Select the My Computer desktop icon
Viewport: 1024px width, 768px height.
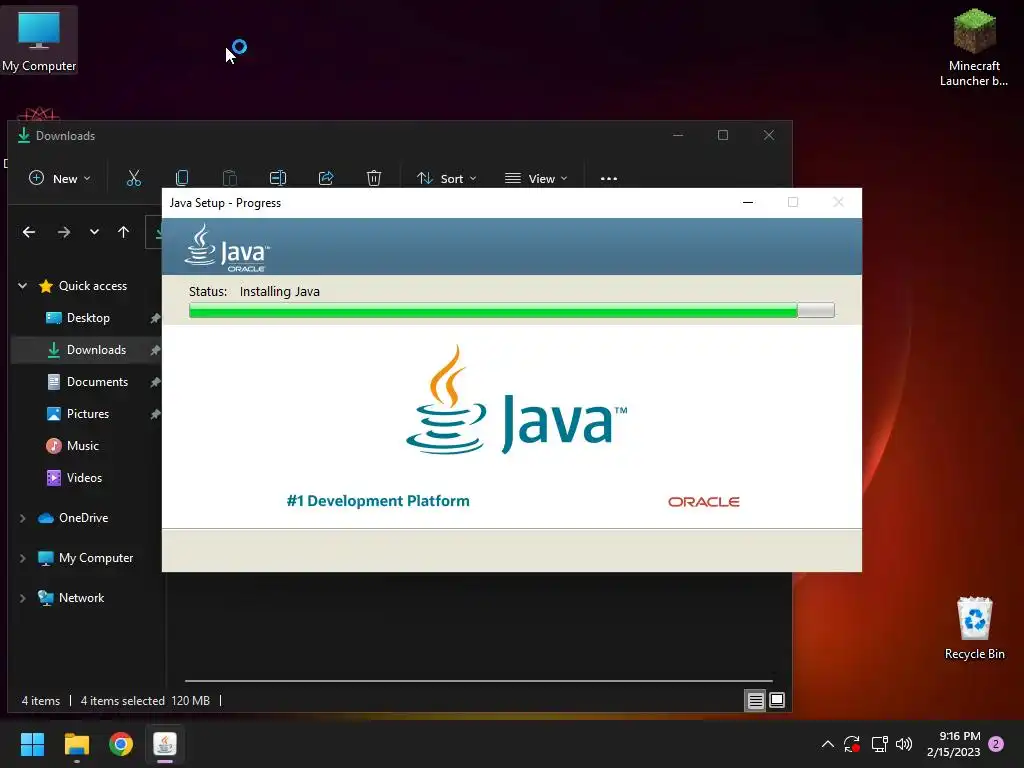pyautogui.click(x=39, y=40)
